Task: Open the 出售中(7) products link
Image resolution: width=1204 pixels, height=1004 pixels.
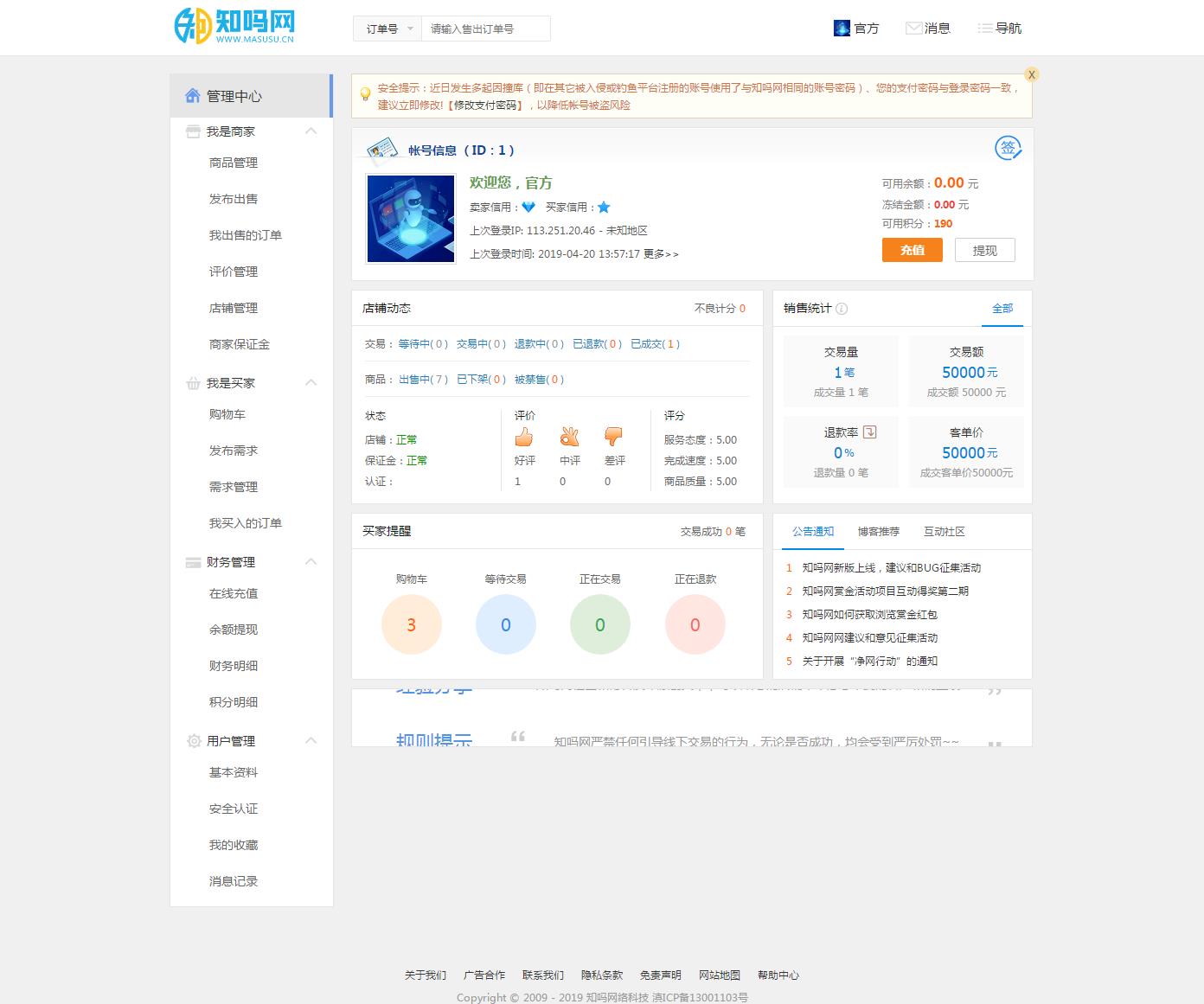Action: click(x=423, y=380)
